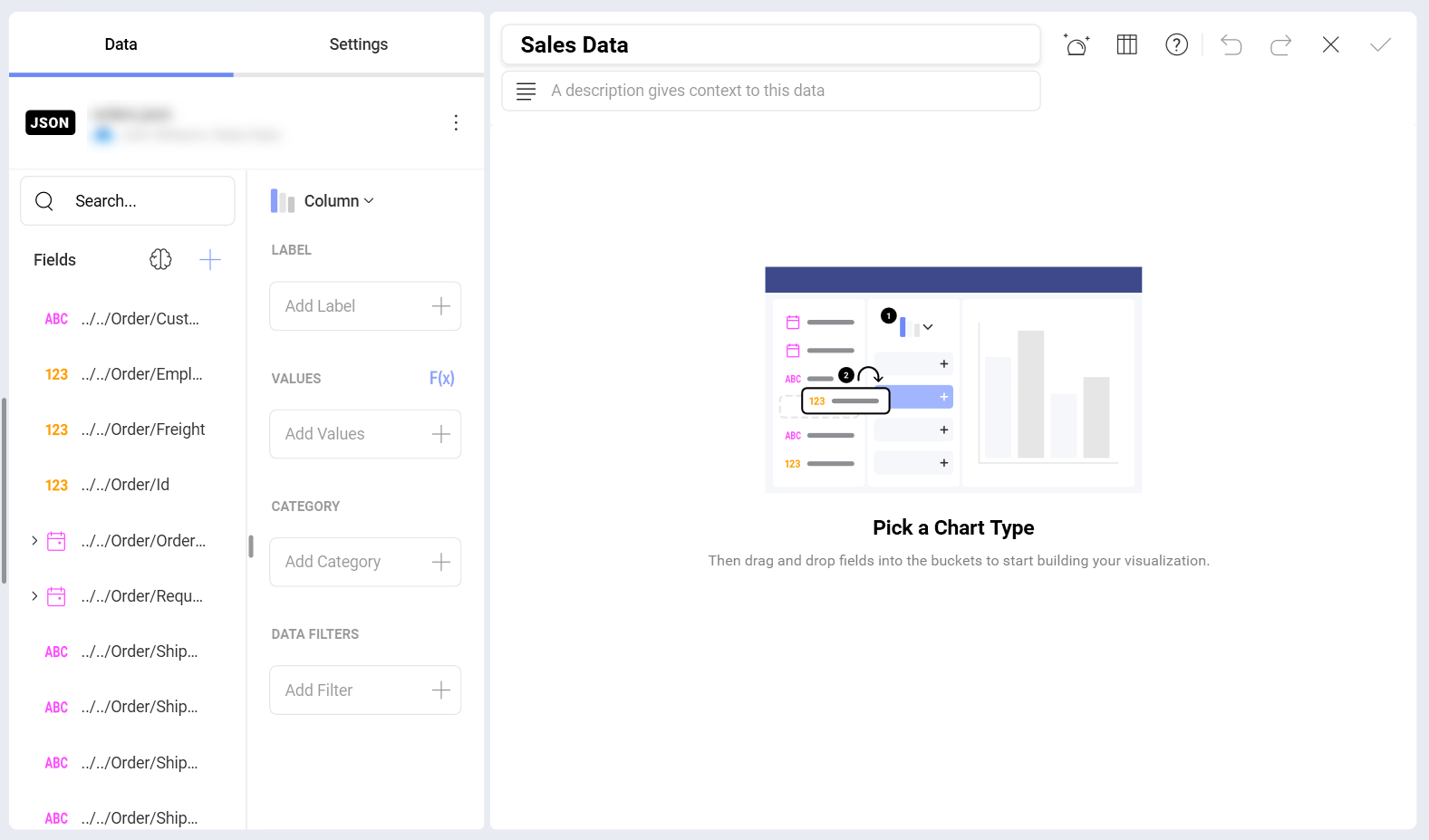Viewport: 1429px width, 840px height.
Task: Select the ../../Order/Freight field
Action: [x=128, y=430]
